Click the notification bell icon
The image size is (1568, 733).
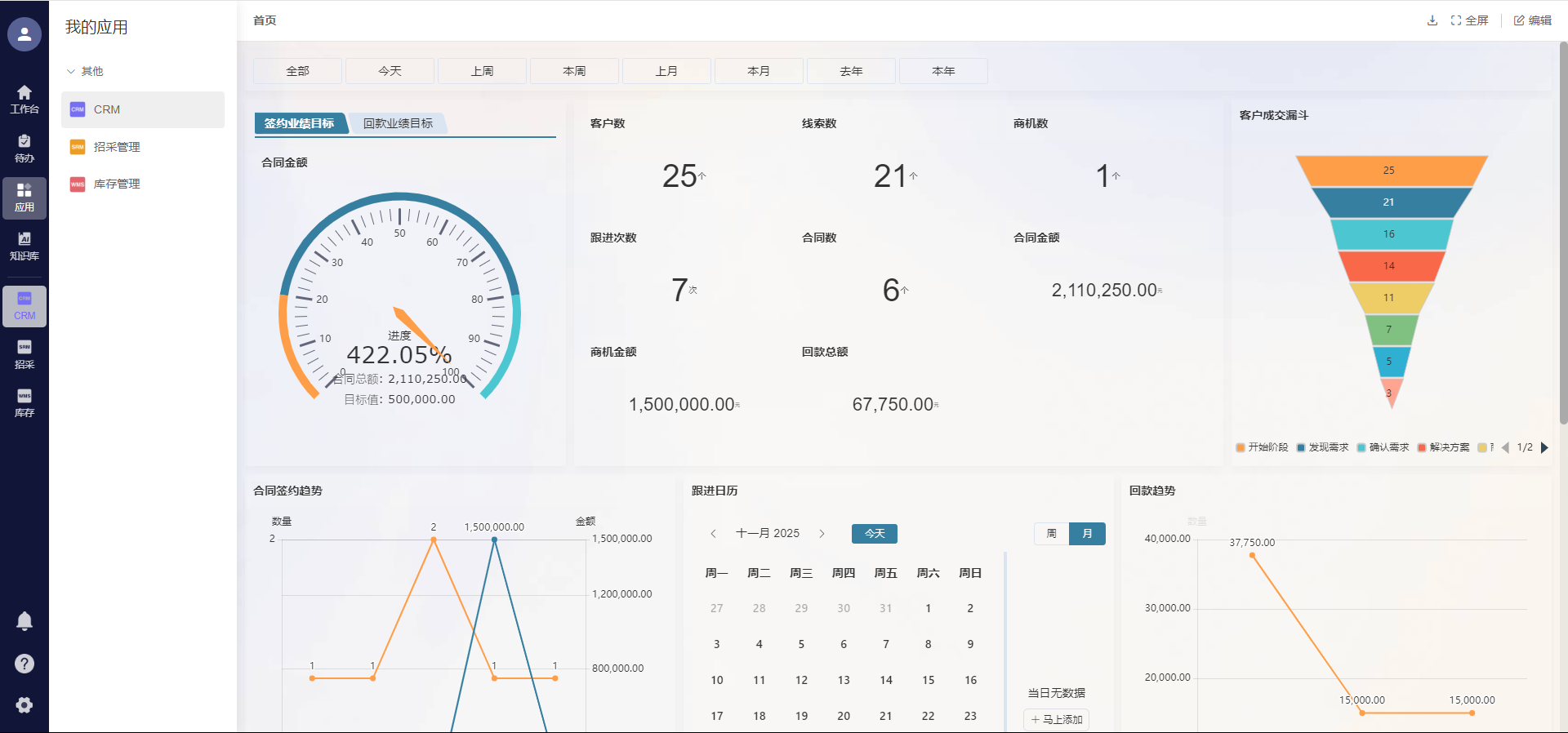pos(24,621)
